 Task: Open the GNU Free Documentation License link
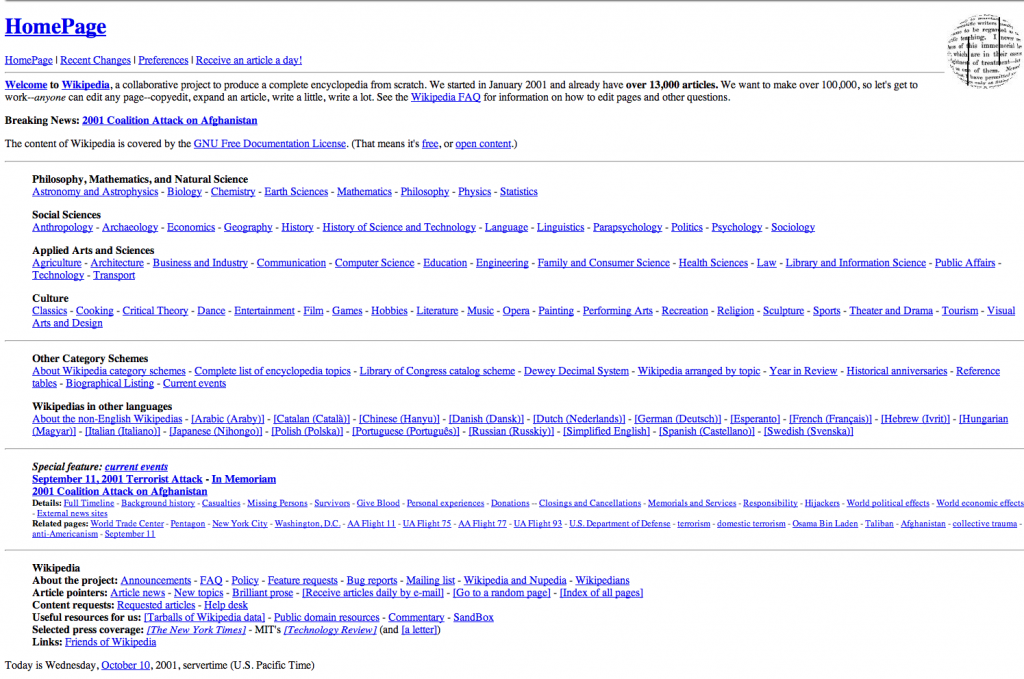(x=270, y=144)
